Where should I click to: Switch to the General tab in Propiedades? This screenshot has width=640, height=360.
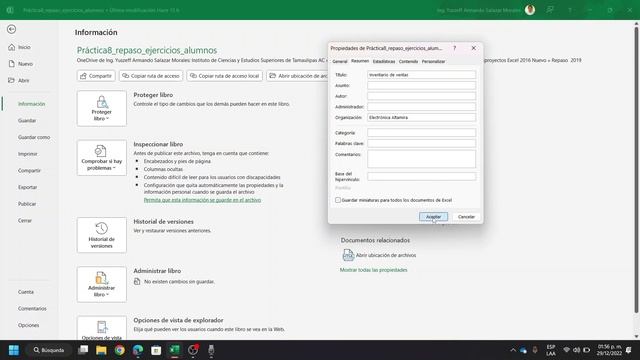(x=340, y=61)
